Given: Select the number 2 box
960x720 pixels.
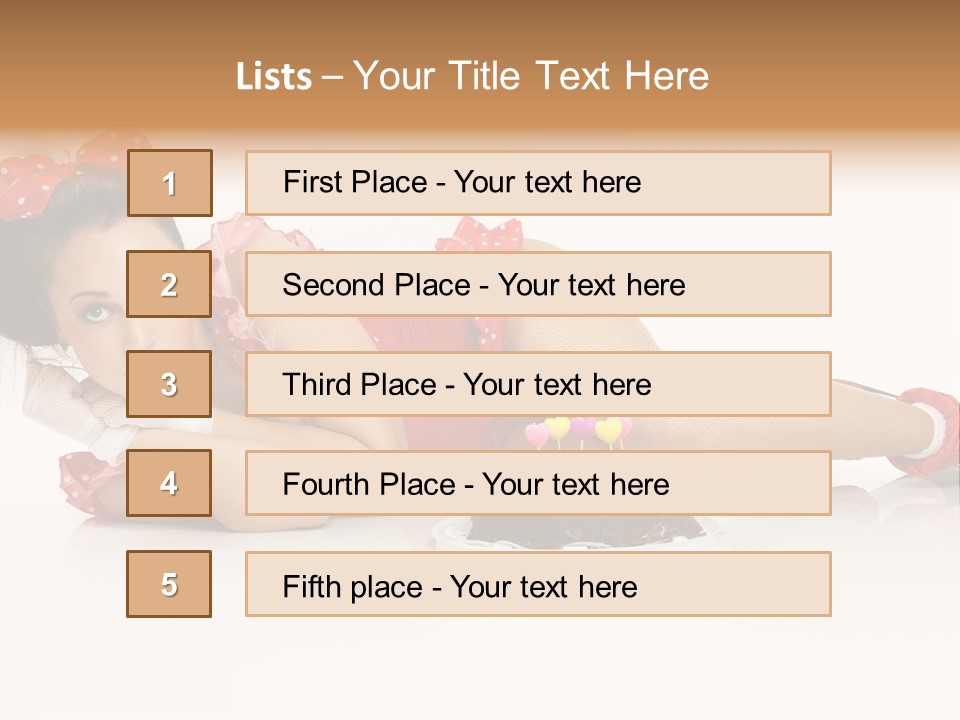Looking at the screenshot, I should [x=170, y=284].
